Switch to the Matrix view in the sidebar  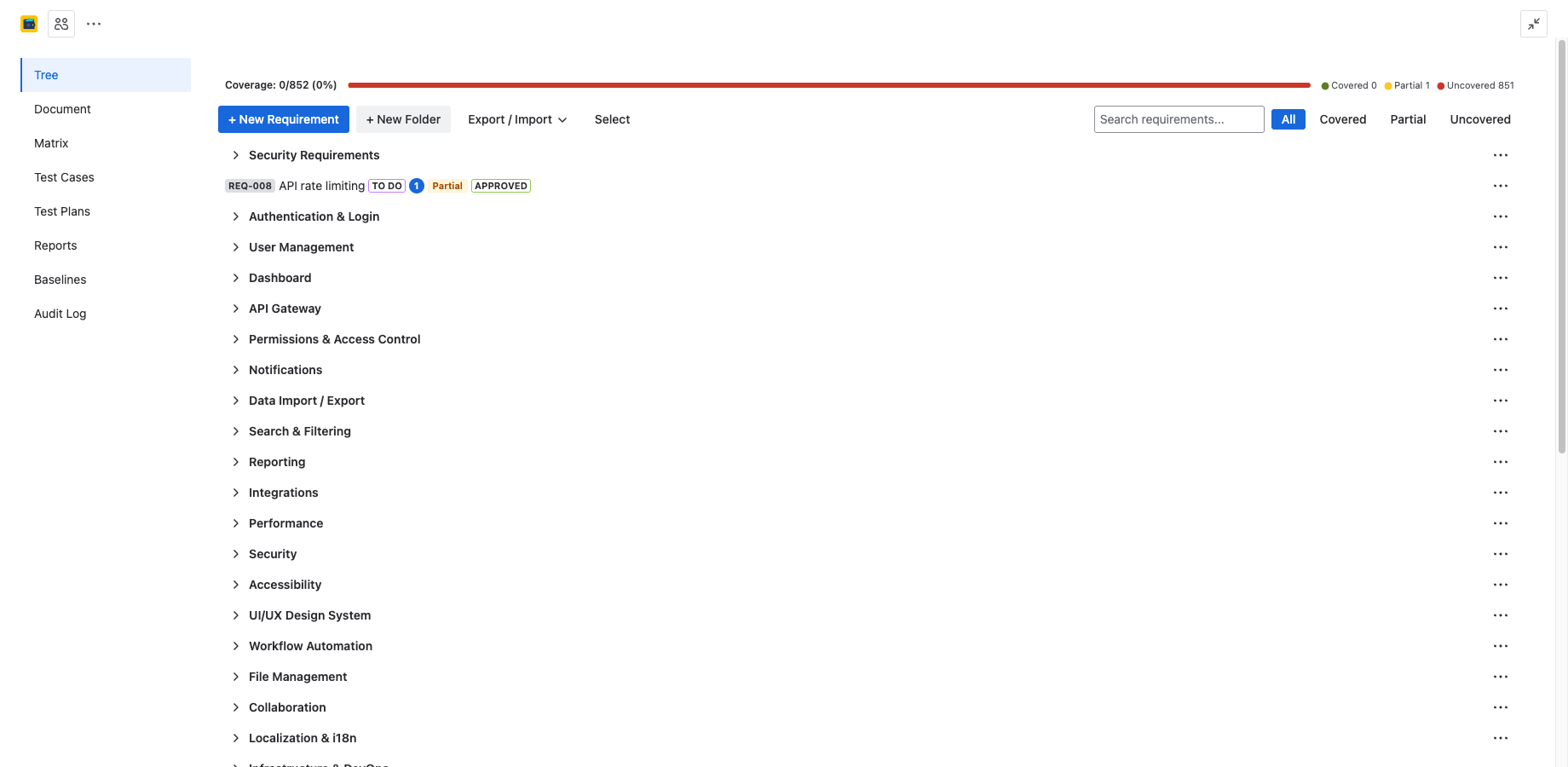pyautogui.click(x=51, y=142)
